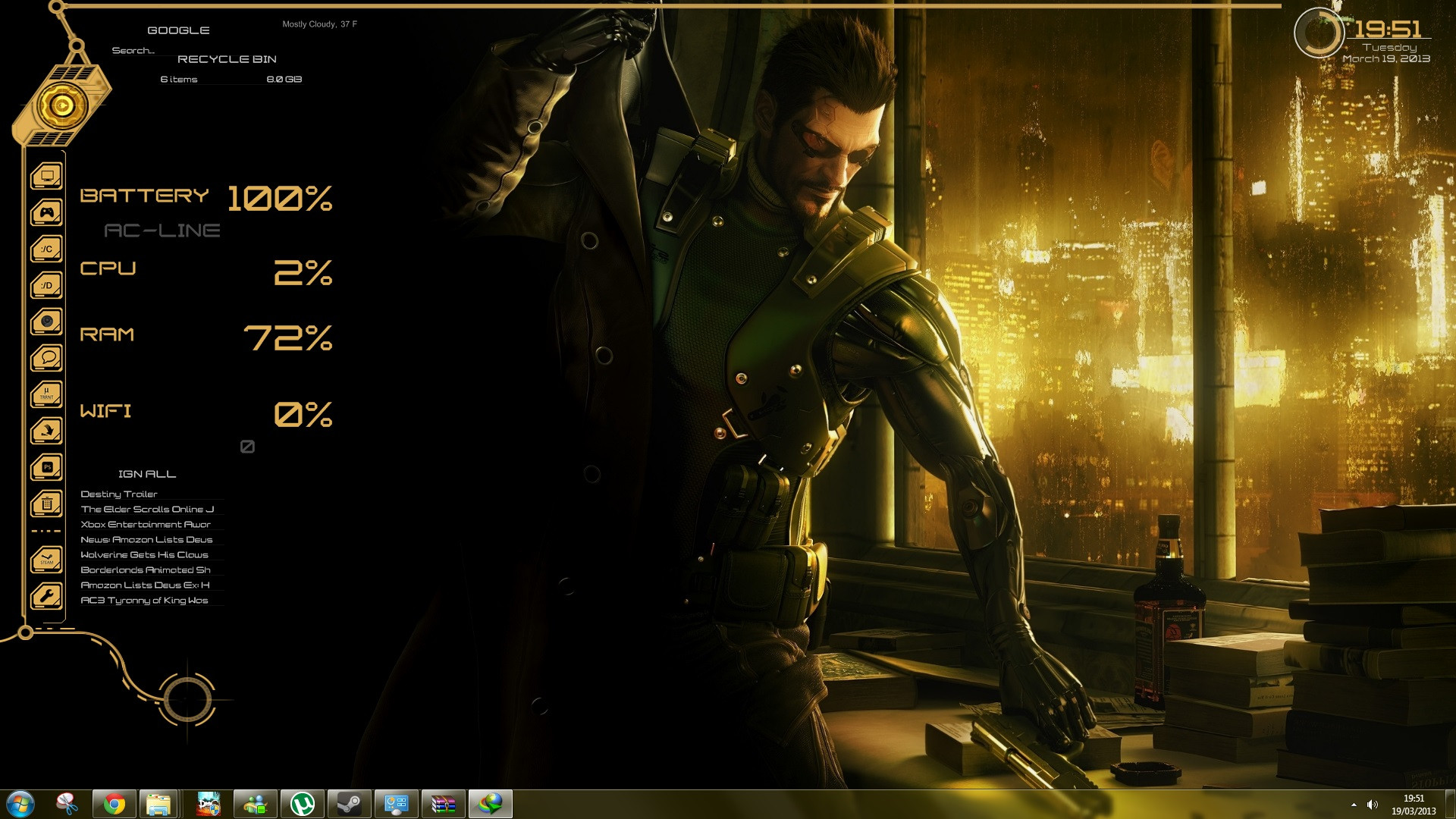Show hidden system tray icons
The width and height of the screenshot is (1456, 819).
click(x=1354, y=805)
